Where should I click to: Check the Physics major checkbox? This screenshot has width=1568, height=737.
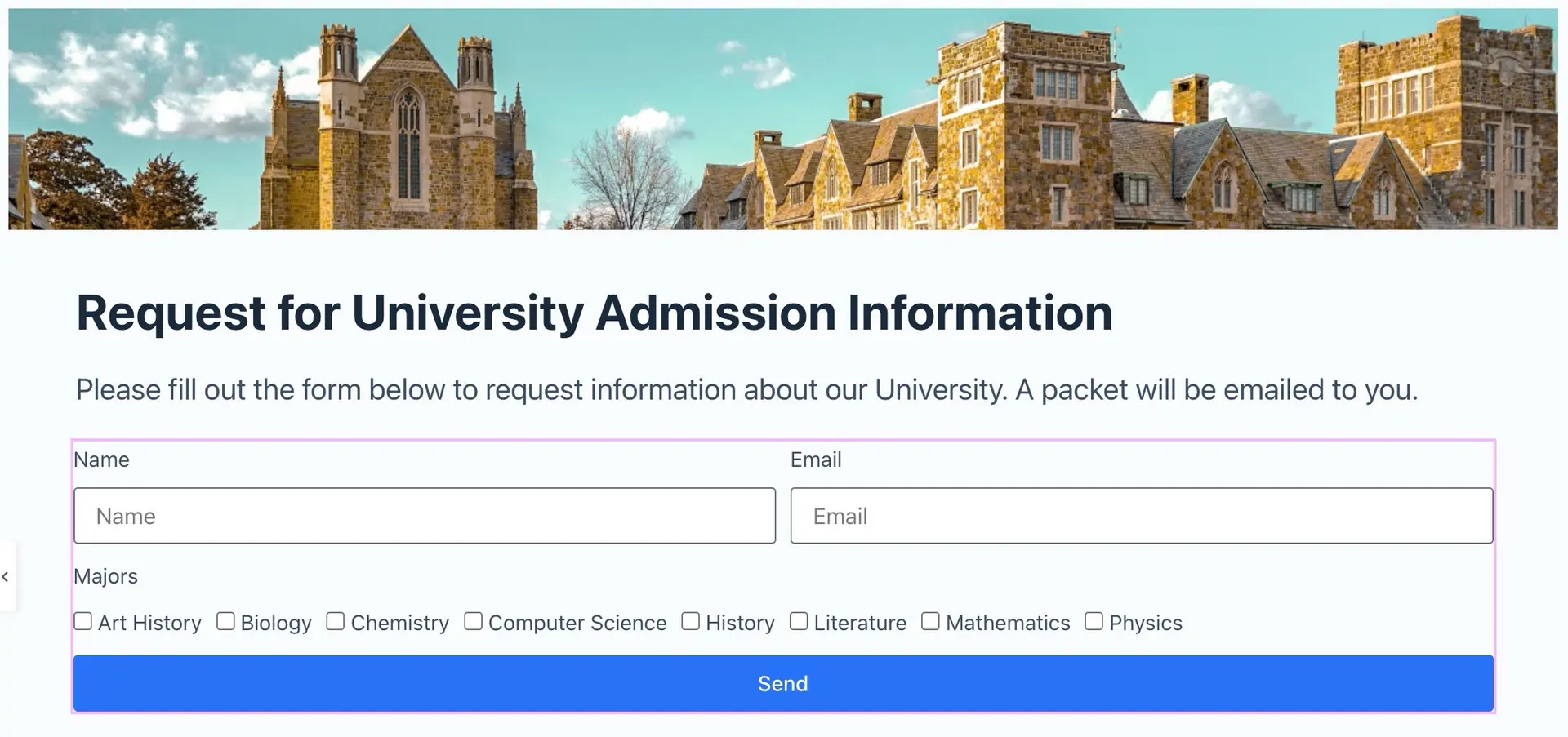[1094, 622]
